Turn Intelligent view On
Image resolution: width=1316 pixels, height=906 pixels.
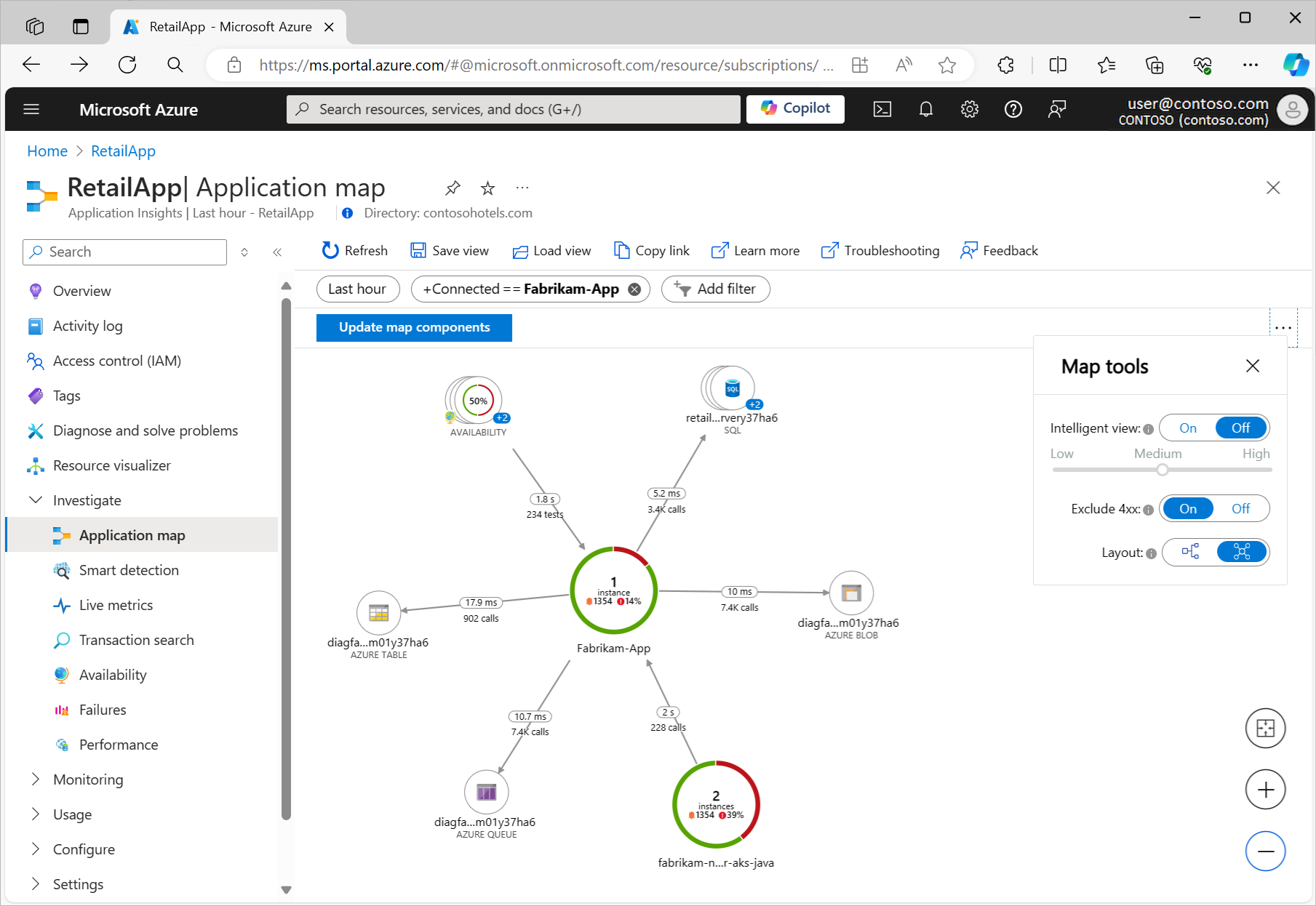[x=1188, y=428]
